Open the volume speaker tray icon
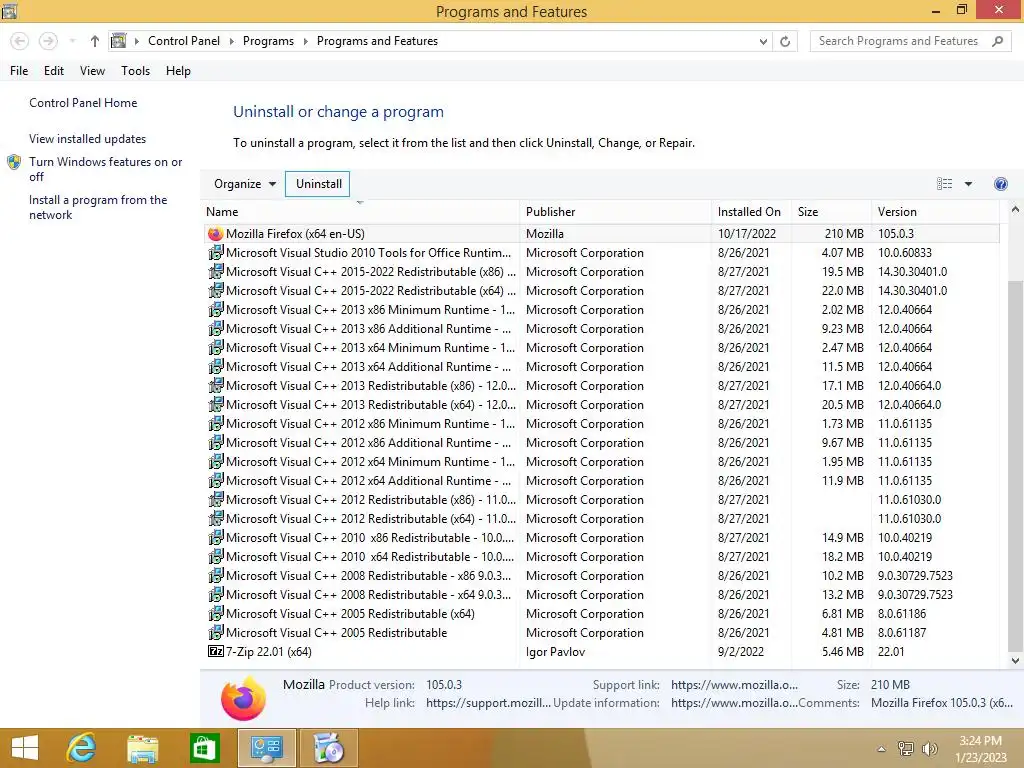 (929, 749)
